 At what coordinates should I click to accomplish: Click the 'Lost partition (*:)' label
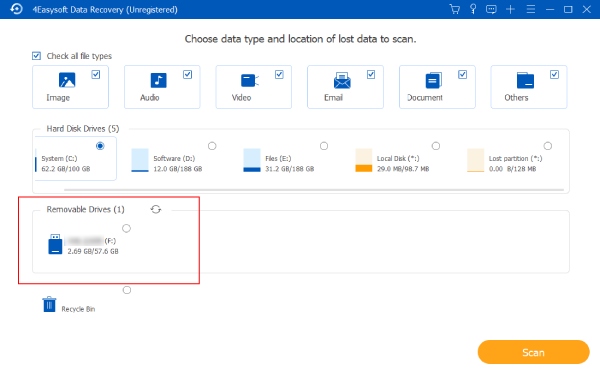(515, 158)
